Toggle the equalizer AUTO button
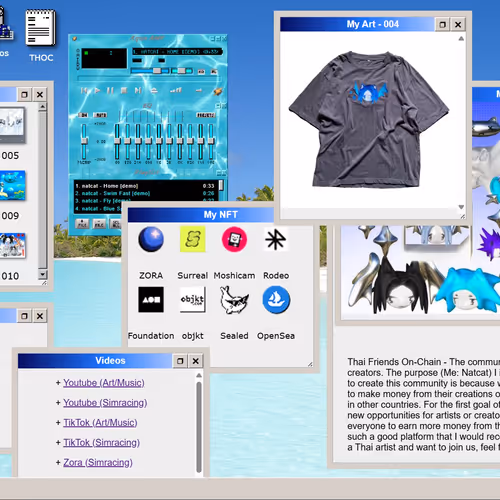The height and width of the screenshot is (500, 500). [100, 115]
